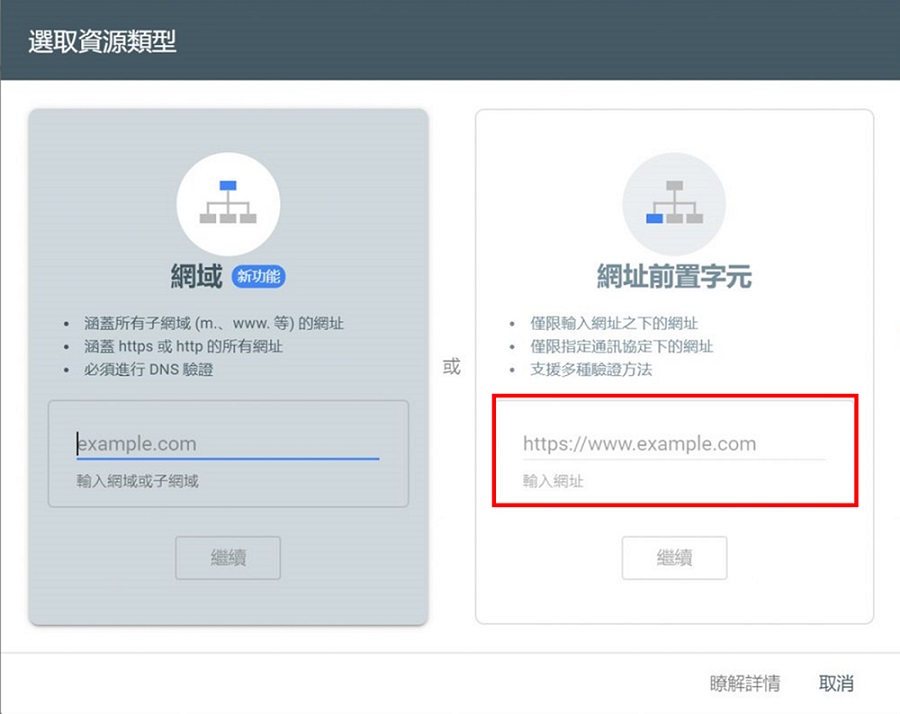Click bullet 涵蓋所有子網域 (m.、www. 等) 的網址

click(x=214, y=323)
